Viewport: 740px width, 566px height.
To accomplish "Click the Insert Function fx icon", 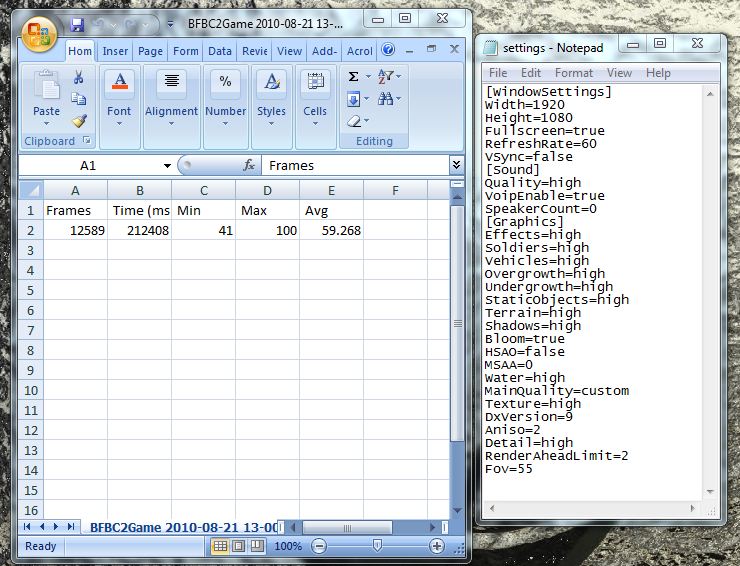I will coord(249,165).
